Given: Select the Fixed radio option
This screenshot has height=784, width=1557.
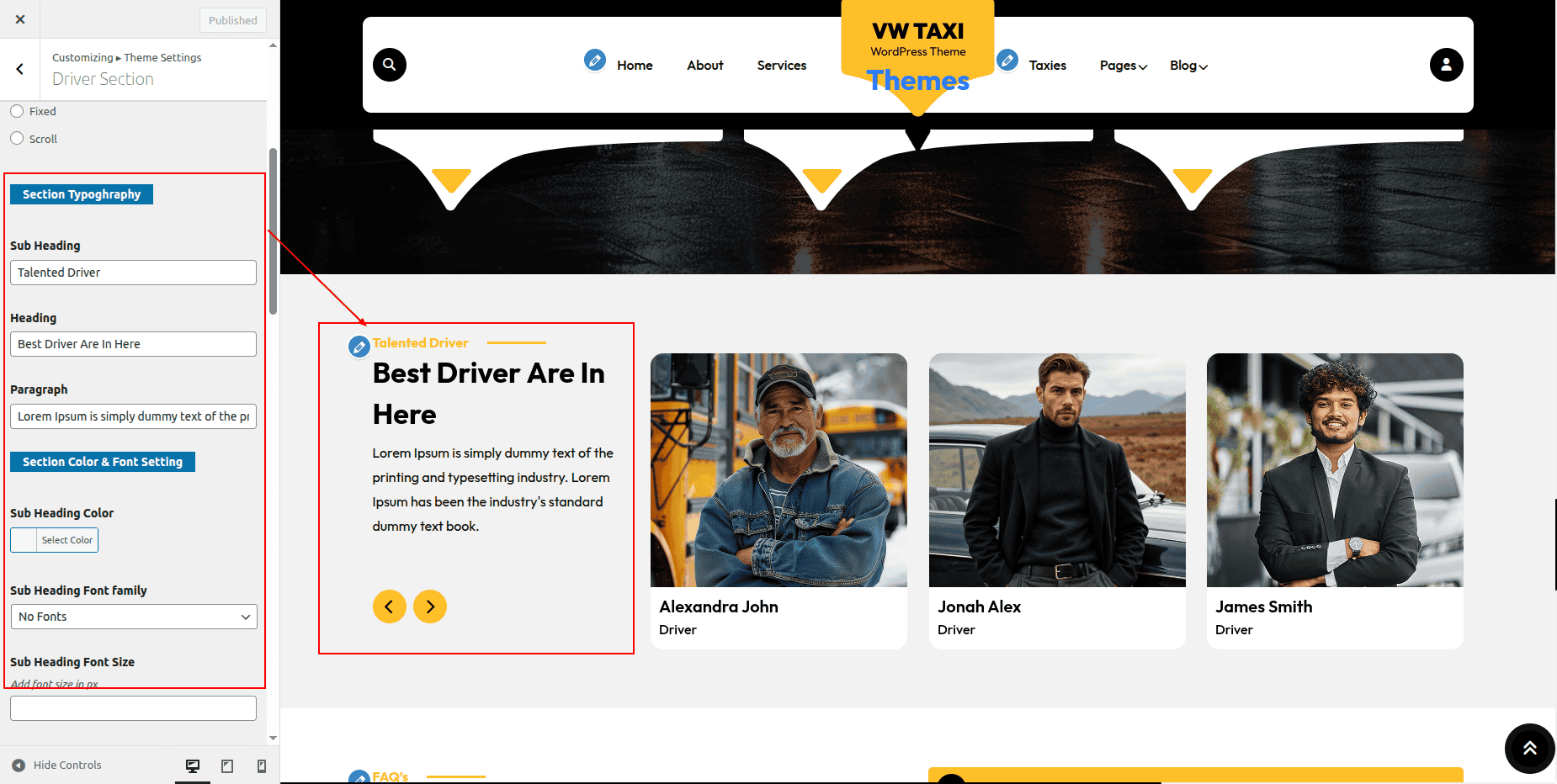Looking at the screenshot, I should [x=17, y=111].
